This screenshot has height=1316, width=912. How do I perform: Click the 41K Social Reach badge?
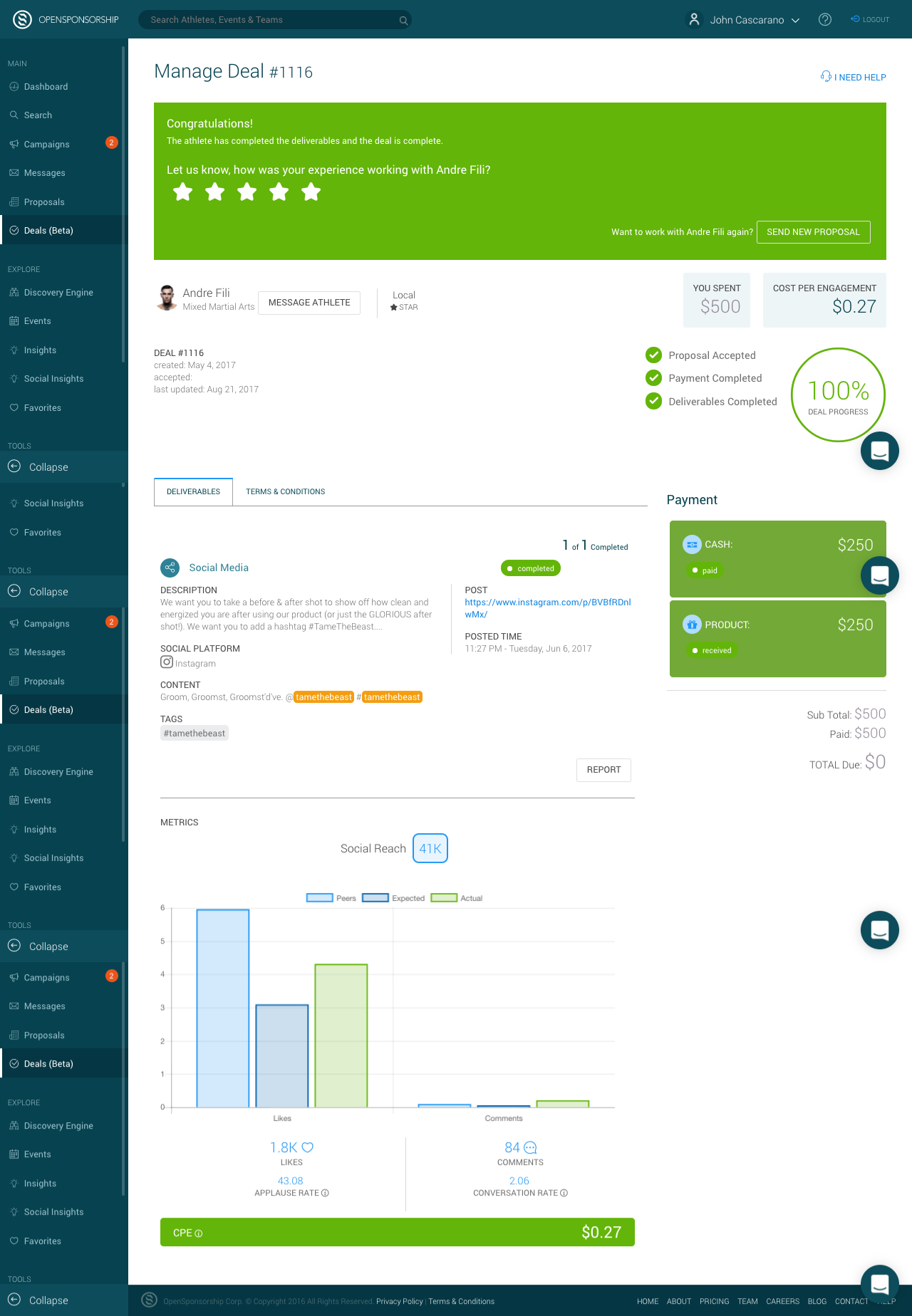430,848
